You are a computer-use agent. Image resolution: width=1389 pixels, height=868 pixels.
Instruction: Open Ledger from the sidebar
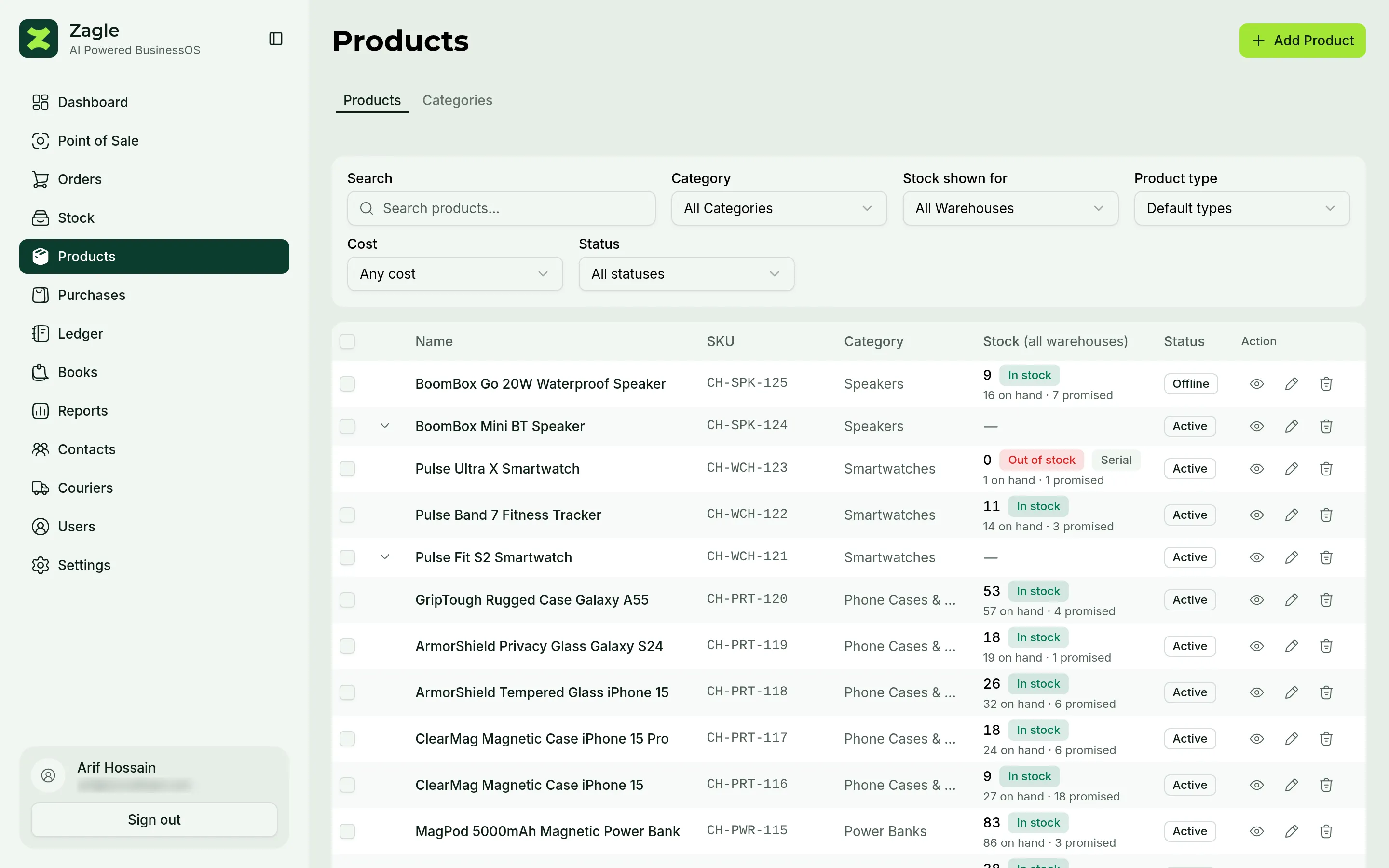coord(154,334)
